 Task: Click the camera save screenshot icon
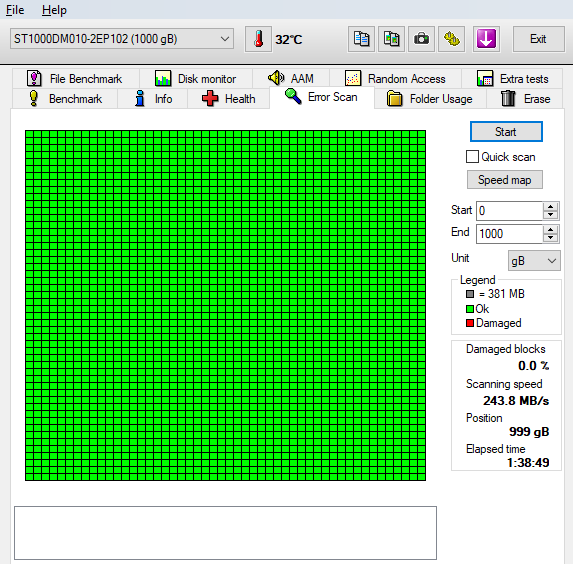click(x=421, y=39)
